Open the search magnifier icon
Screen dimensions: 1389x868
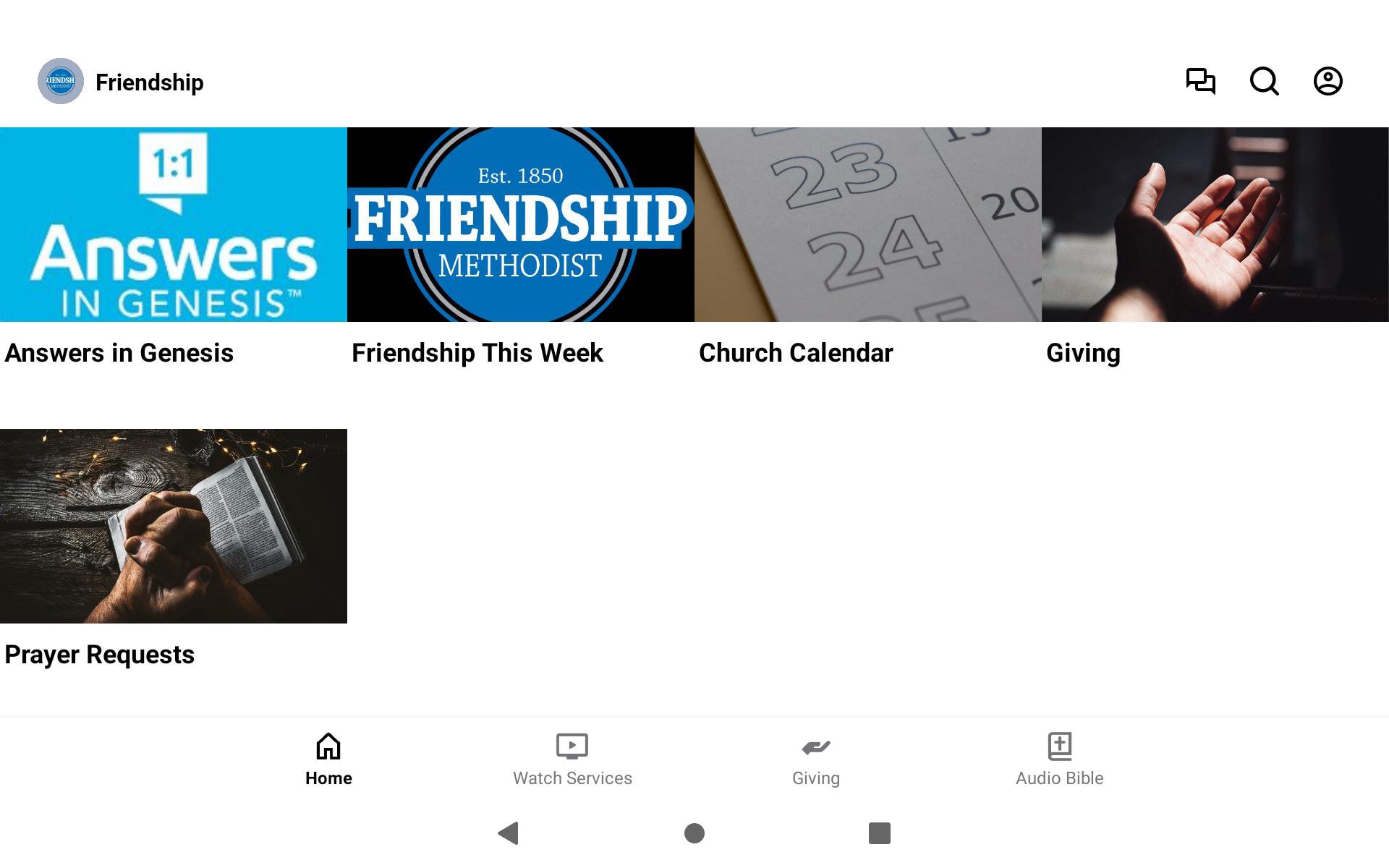1265,81
